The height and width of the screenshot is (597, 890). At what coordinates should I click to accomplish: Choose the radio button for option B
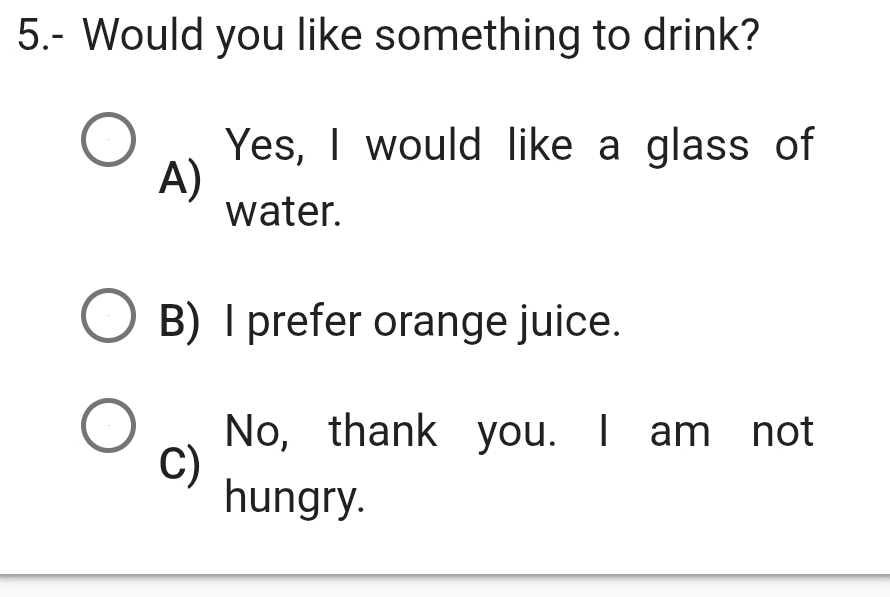[x=107, y=320]
